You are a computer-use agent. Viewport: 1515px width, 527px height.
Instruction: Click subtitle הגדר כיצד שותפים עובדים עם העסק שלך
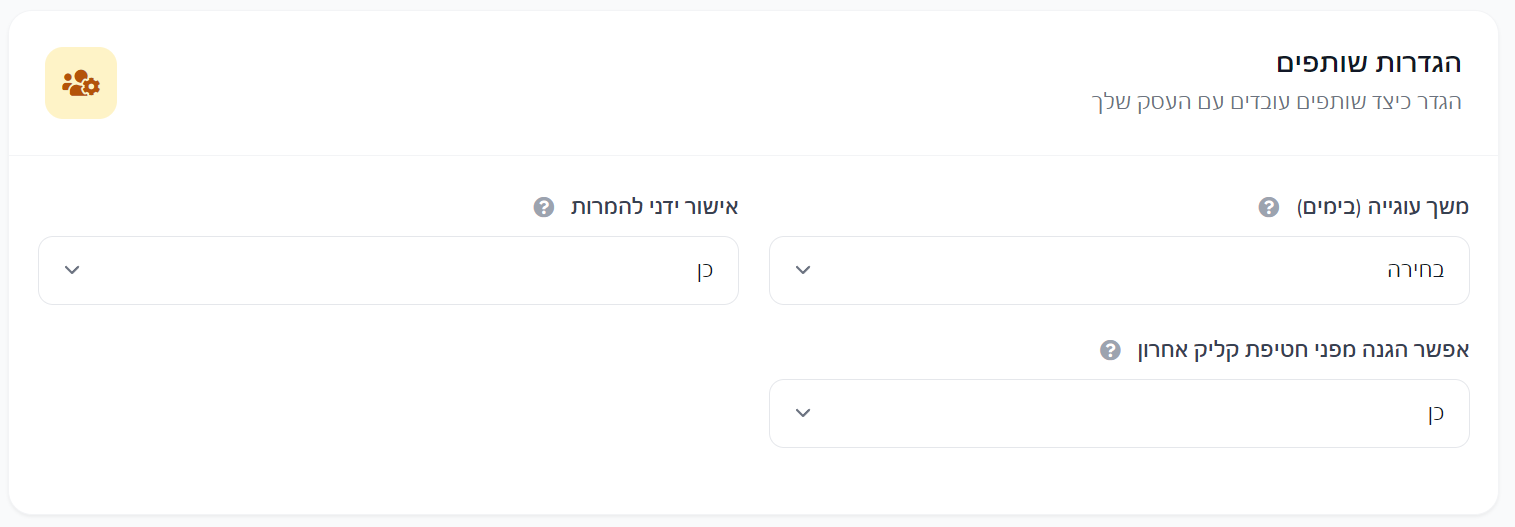pos(1276,101)
